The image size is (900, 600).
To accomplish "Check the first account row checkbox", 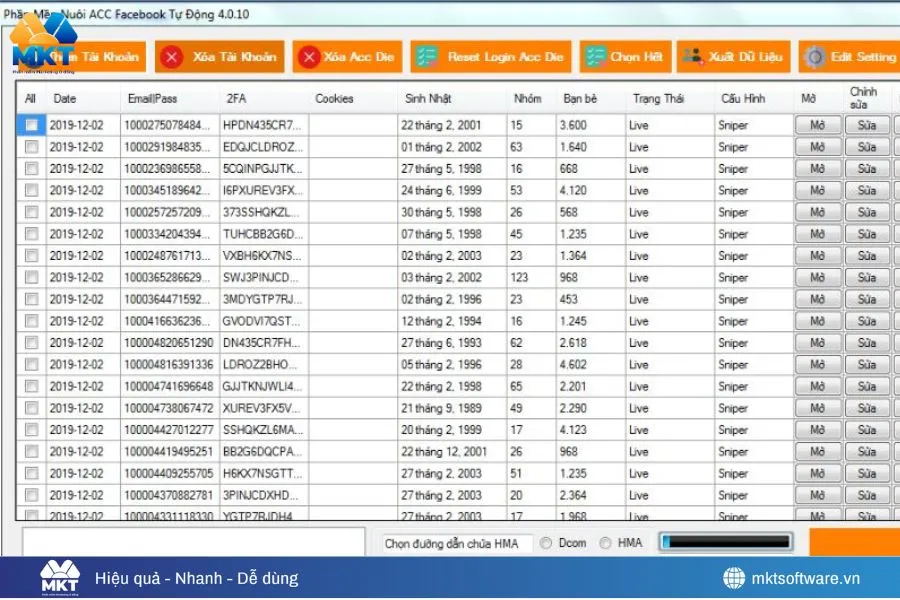I will coord(31,124).
